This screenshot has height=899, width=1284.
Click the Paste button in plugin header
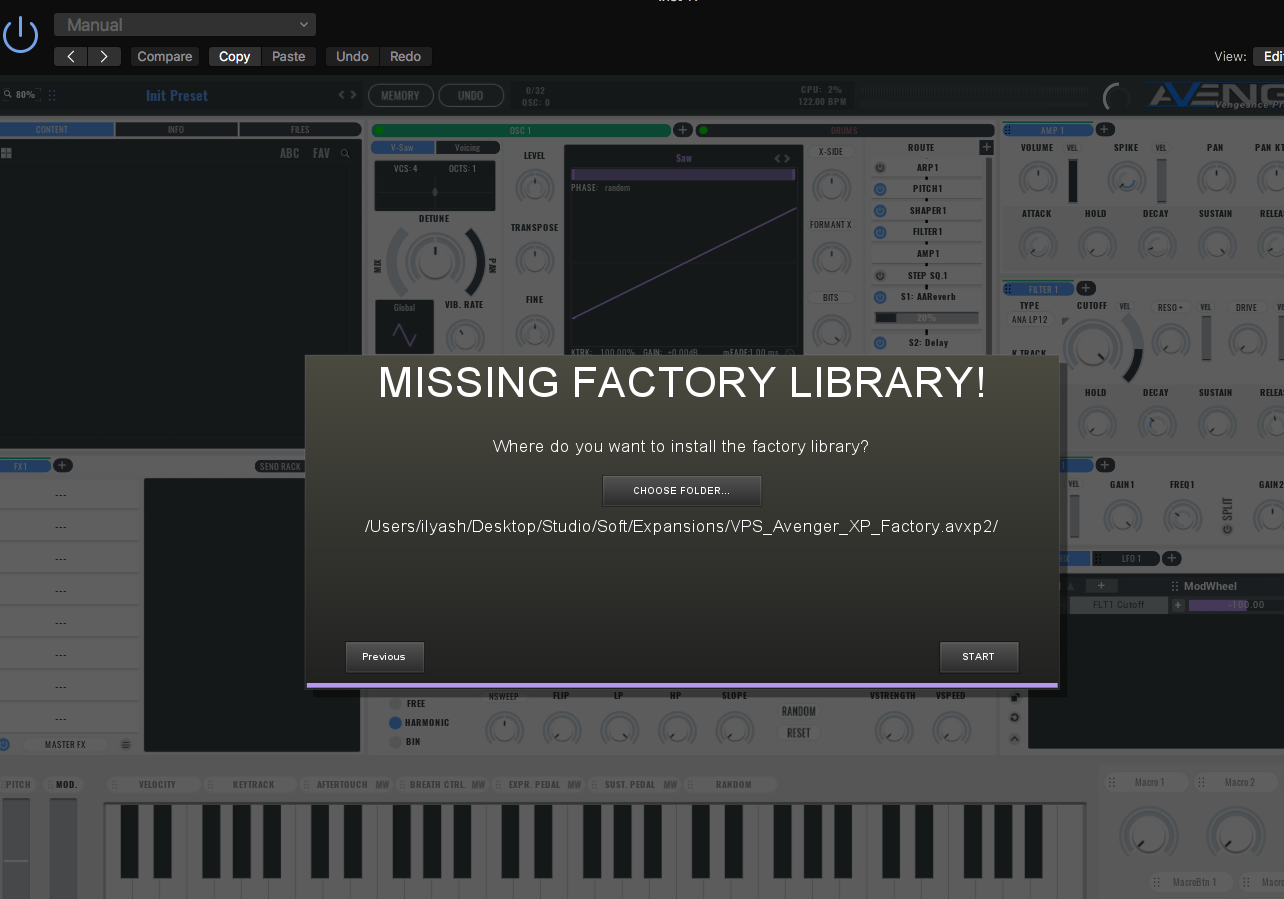pos(289,56)
